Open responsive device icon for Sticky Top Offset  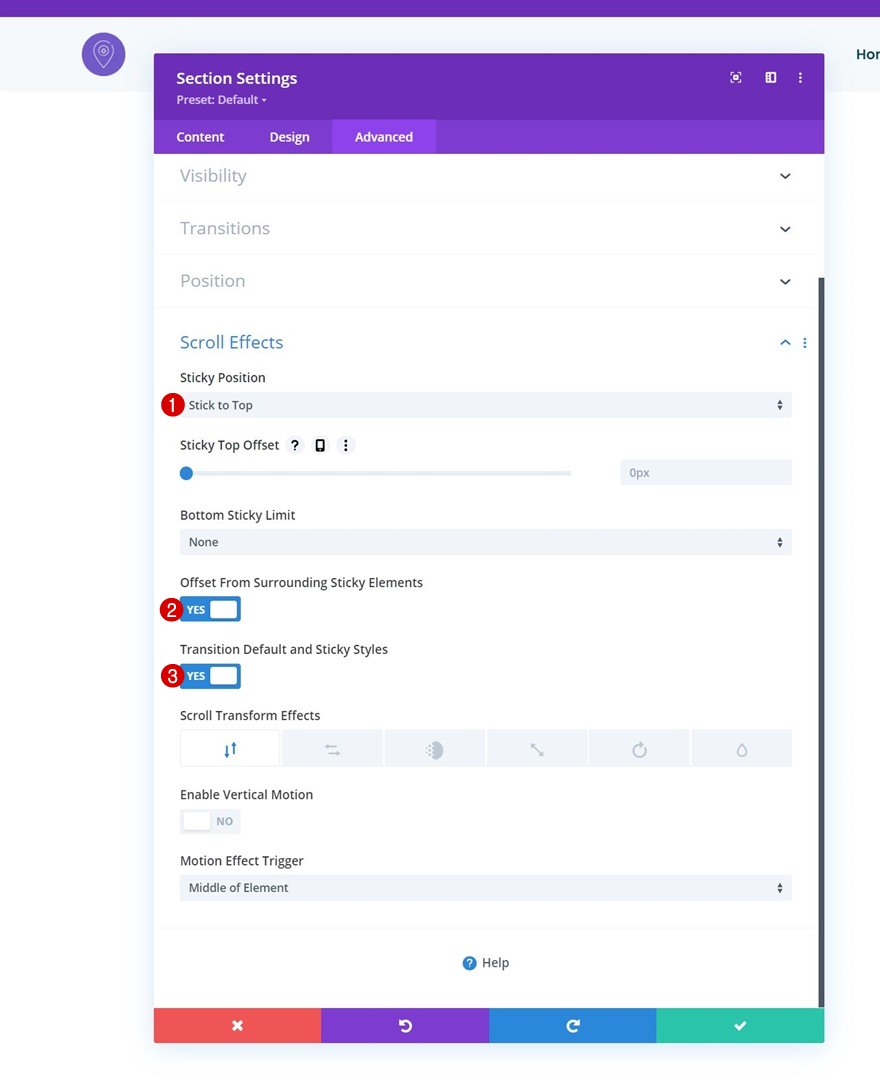click(320, 445)
